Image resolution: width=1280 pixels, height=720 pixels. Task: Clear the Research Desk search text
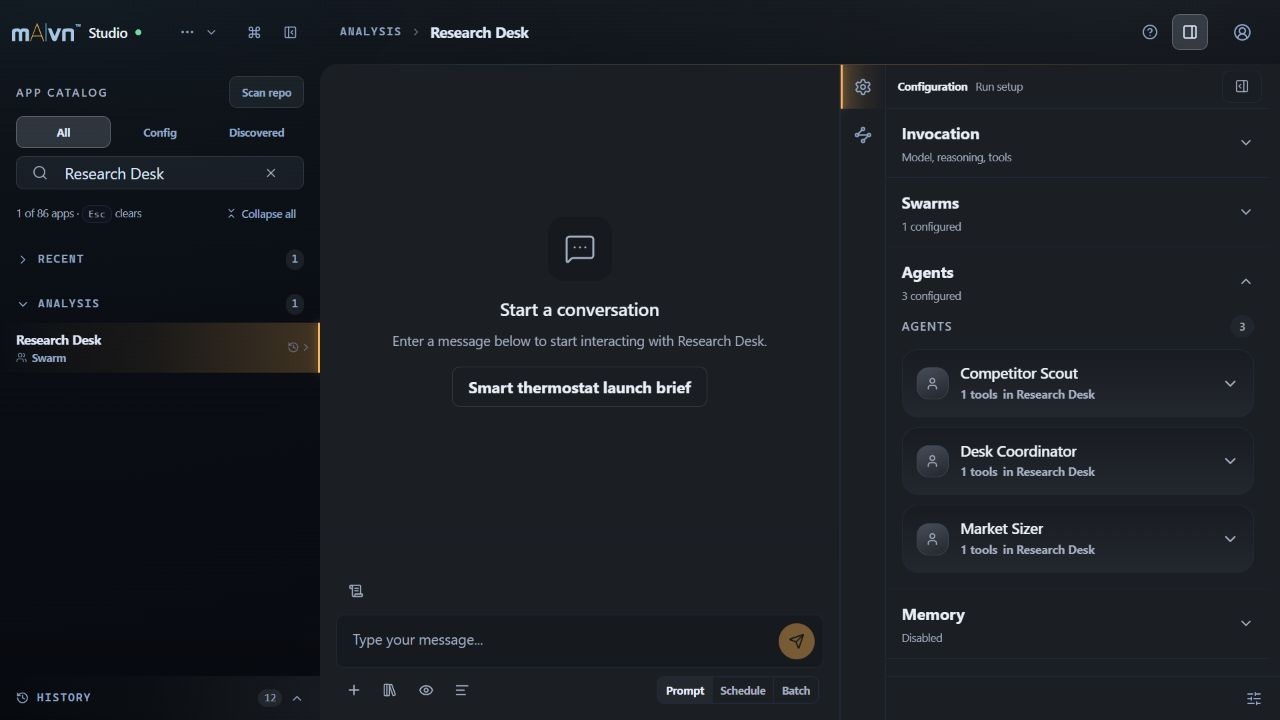[x=271, y=173]
